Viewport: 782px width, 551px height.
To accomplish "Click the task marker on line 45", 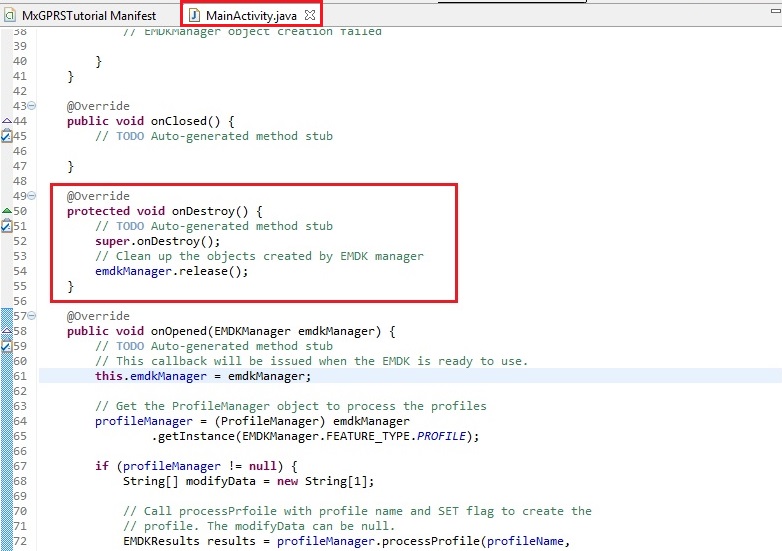I will [6, 136].
